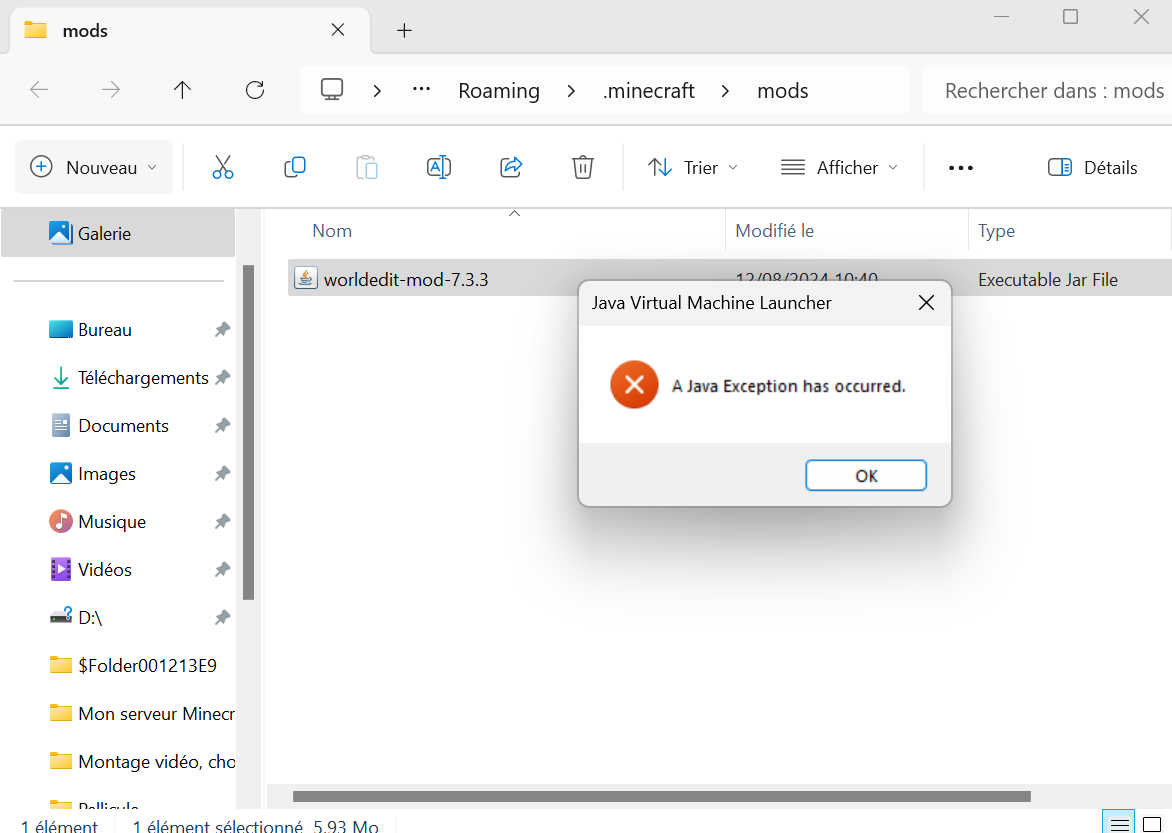Open Téléchargements in the sidebar
The width and height of the screenshot is (1172, 833).
coord(143,378)
